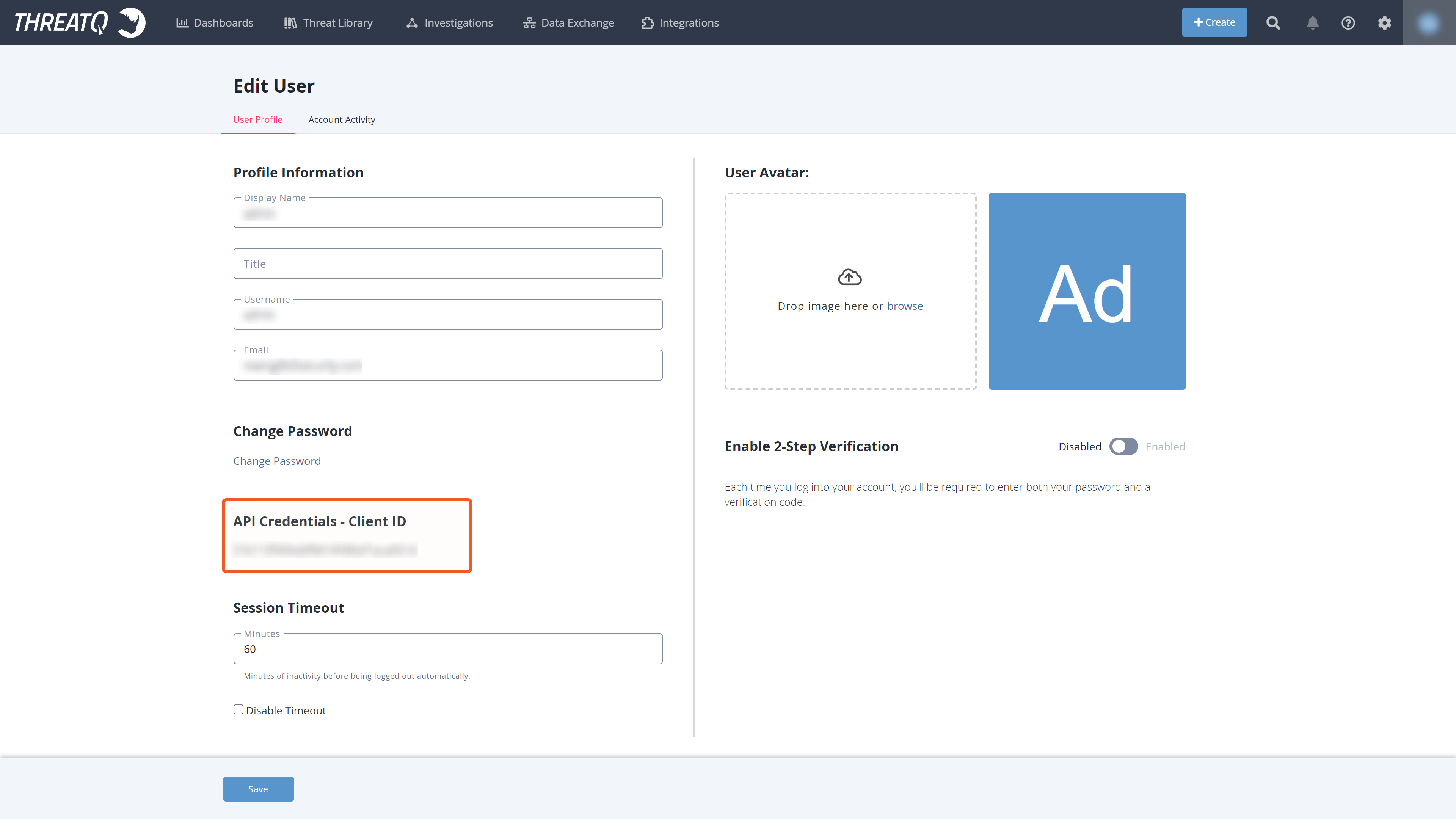
Task: Open the Data Exchange menu
Action: [x=569, y=23]
